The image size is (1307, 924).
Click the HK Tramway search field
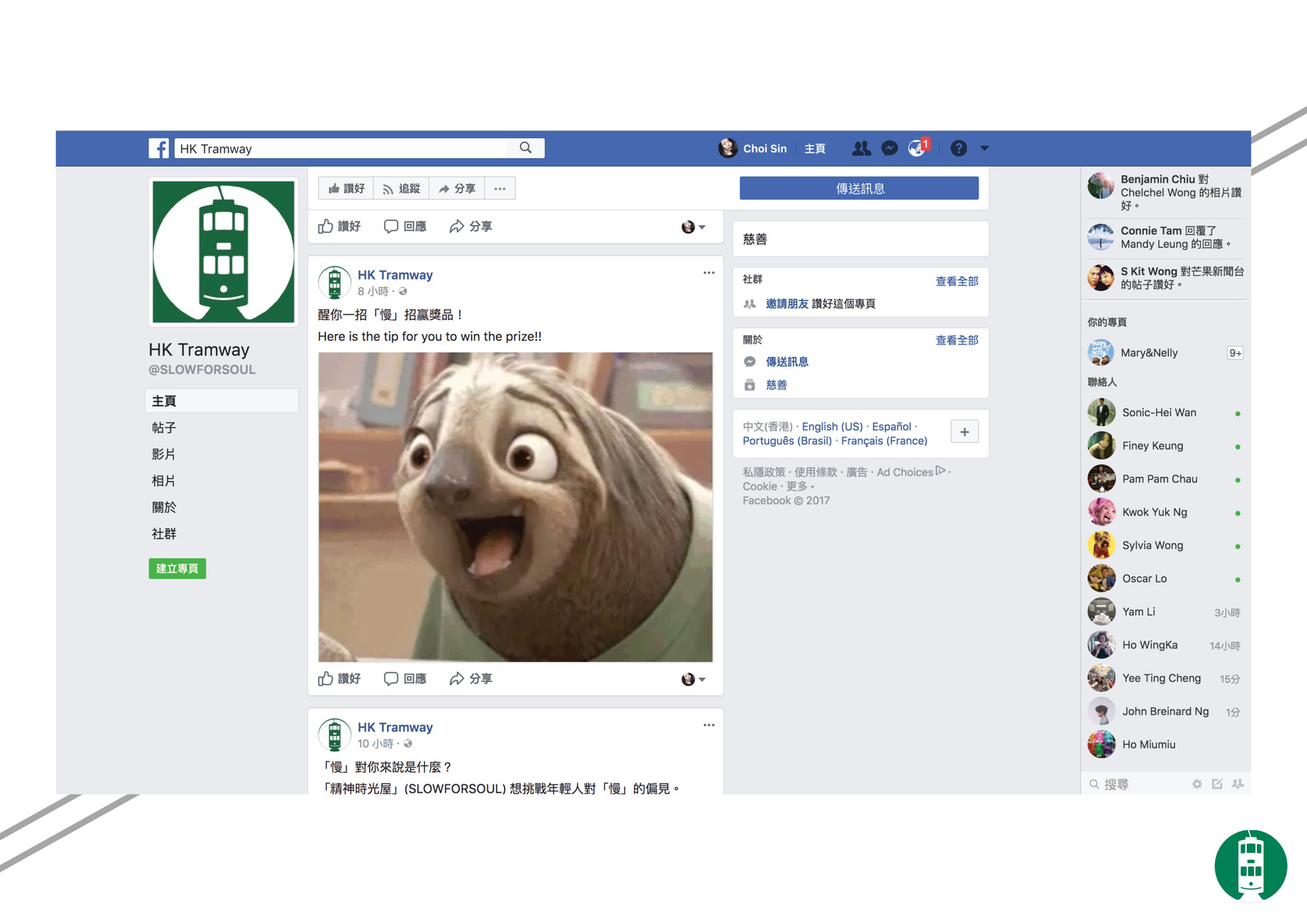coord(341,148)
